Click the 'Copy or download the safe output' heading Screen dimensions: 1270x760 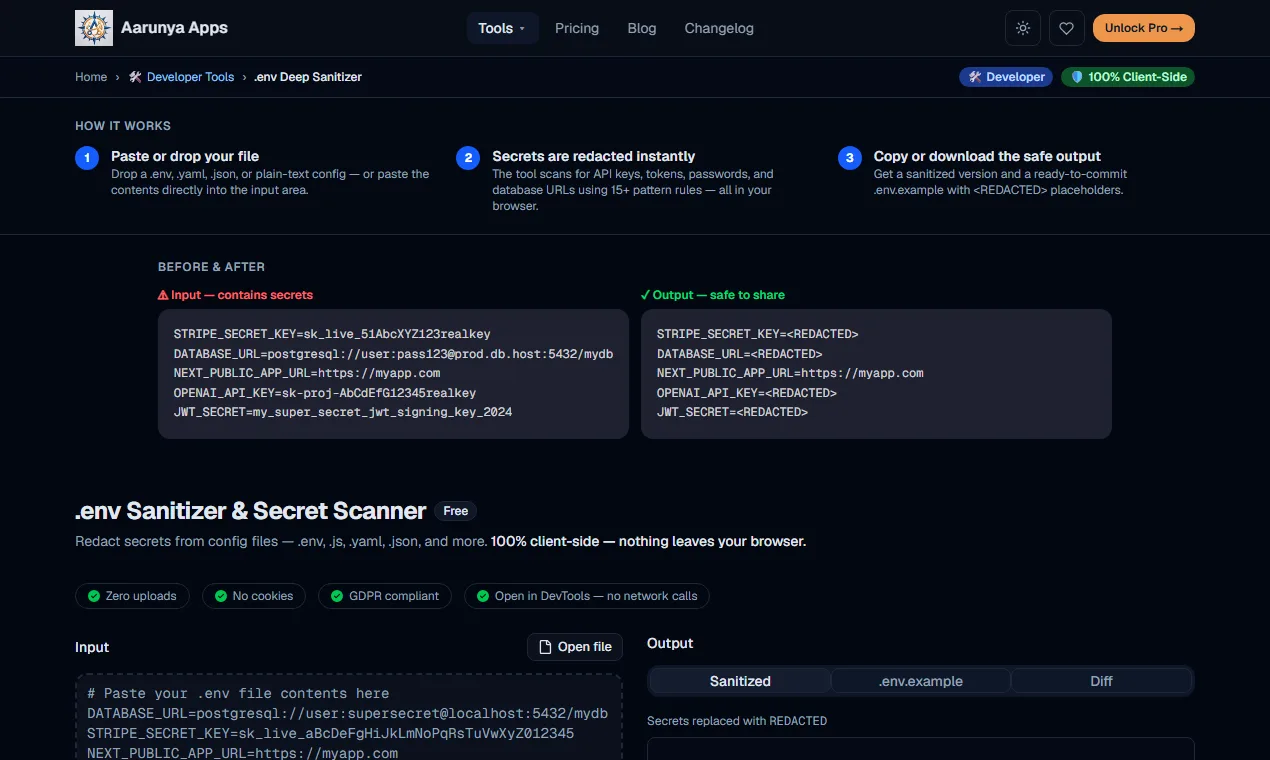(x=987, y=156)
